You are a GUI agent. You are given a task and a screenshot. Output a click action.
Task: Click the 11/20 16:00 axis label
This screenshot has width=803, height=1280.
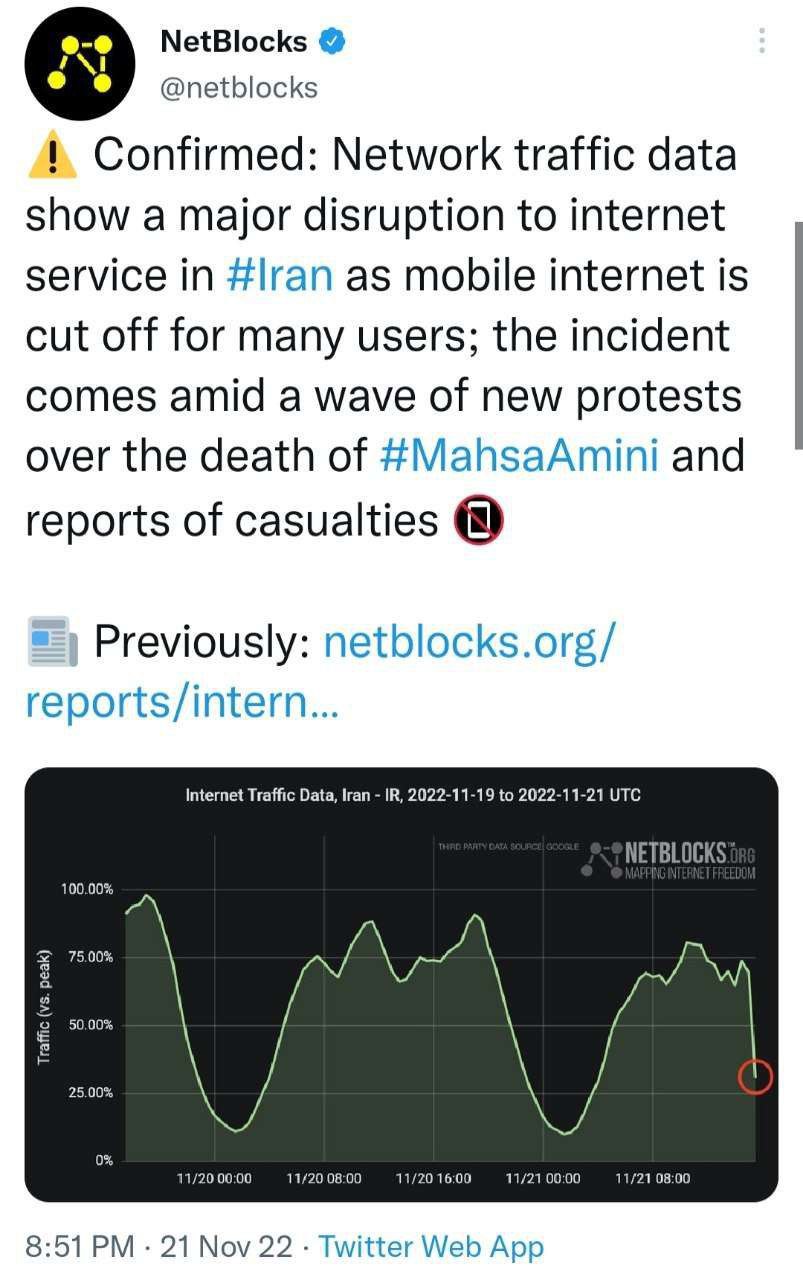pyautogui.click(x=433, y=1179)
